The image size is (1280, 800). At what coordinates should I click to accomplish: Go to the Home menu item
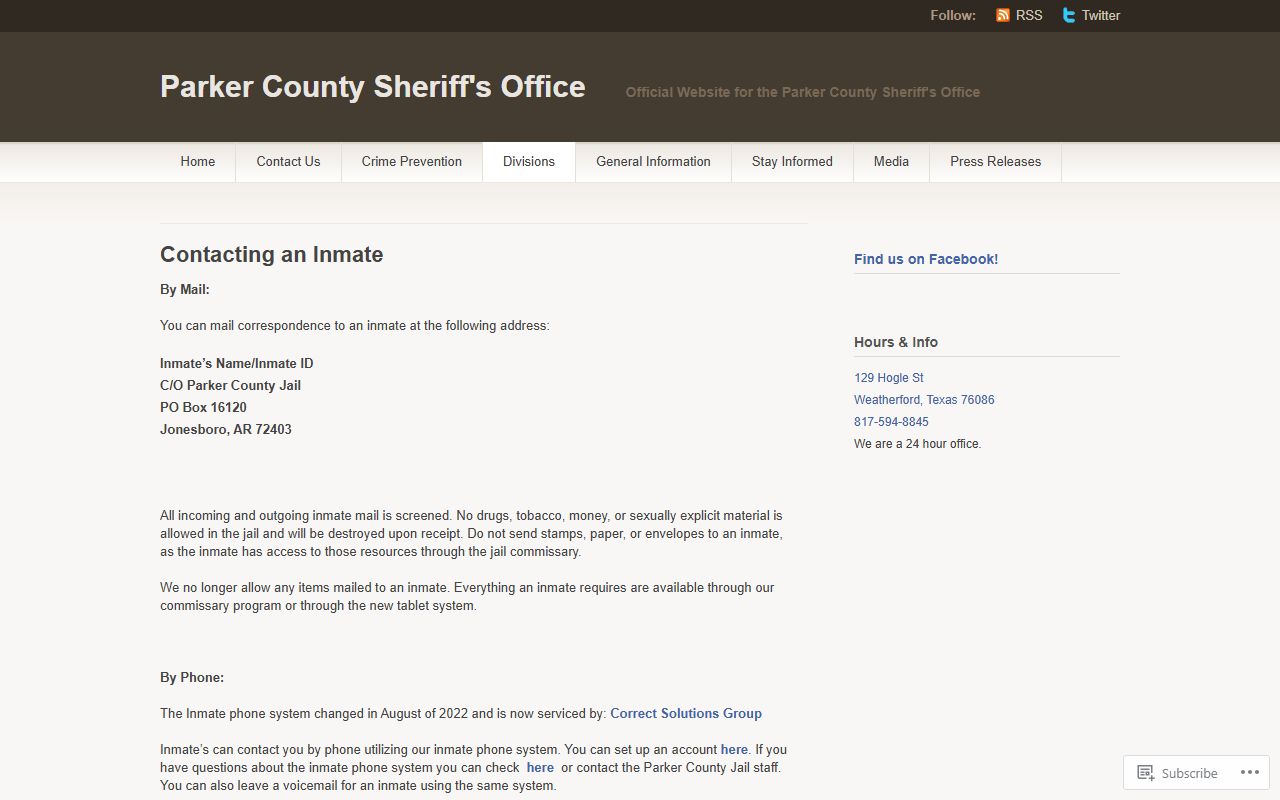pos(198,162)
